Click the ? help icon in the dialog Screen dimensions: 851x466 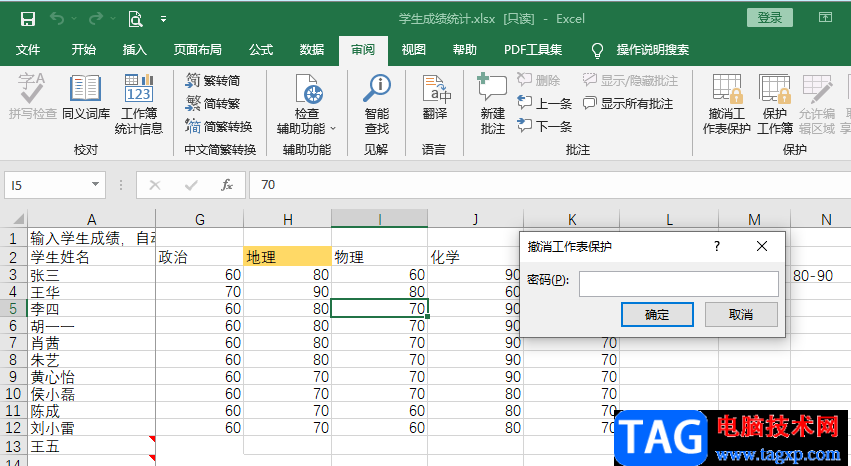pos(717,246)
